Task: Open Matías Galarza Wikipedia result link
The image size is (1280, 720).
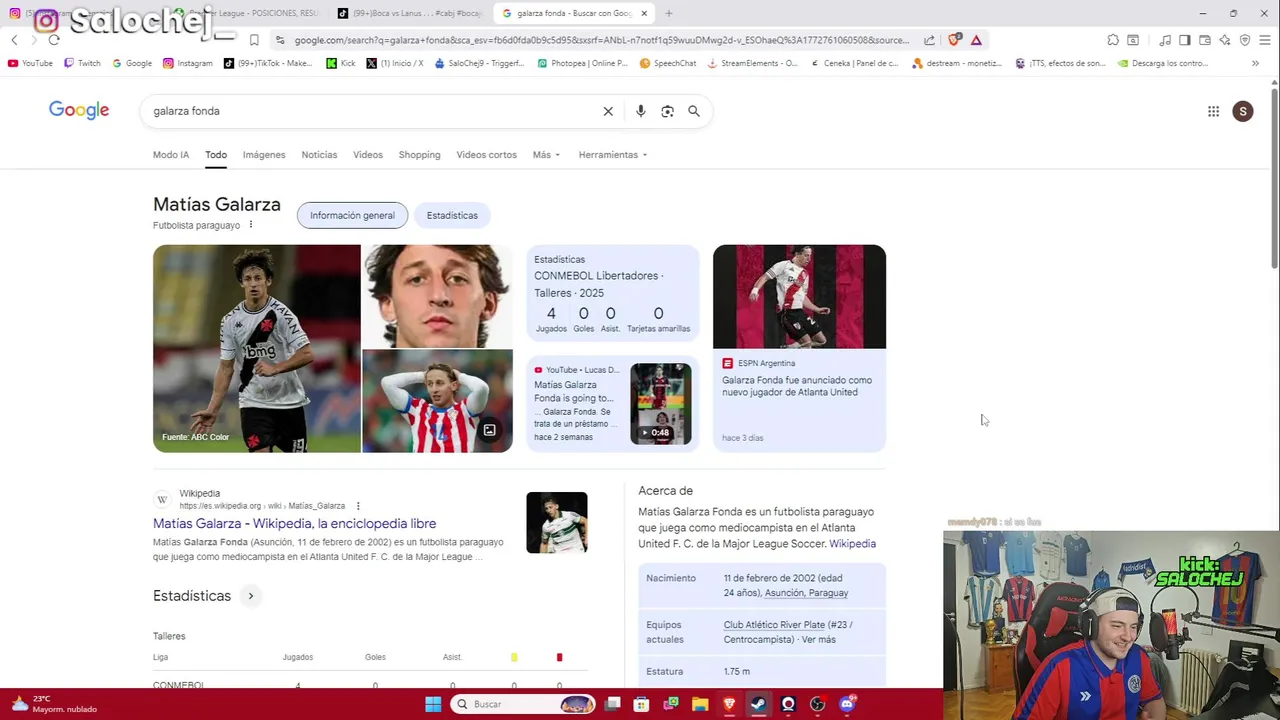Action: (294, 523)
